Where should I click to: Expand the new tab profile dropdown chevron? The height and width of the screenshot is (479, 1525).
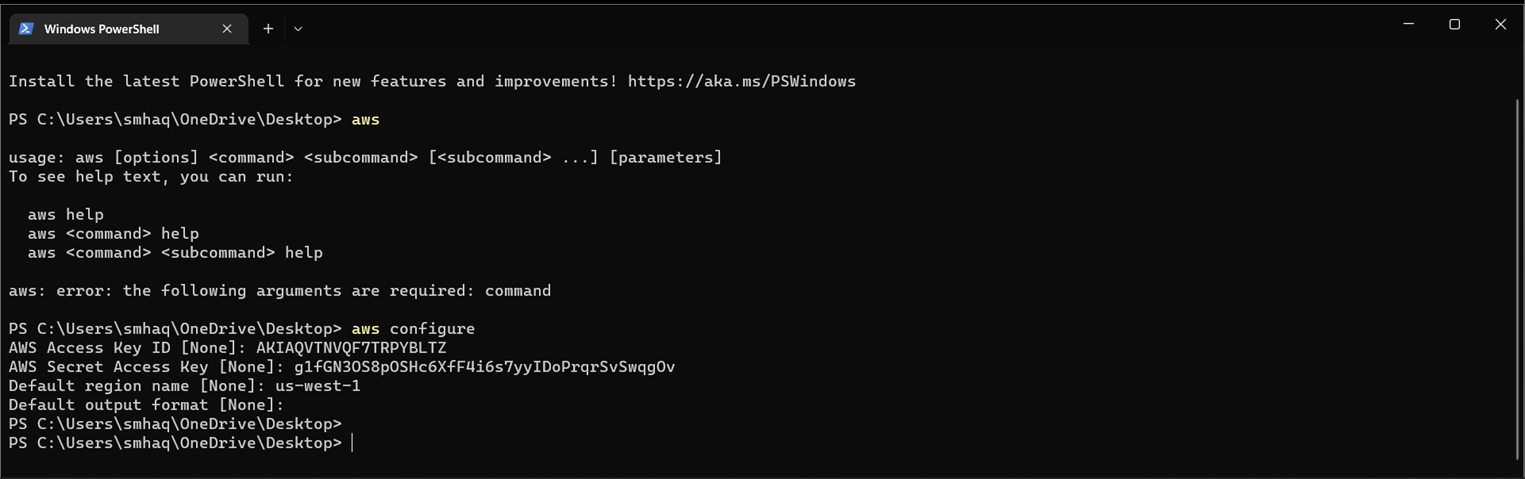pos(298,29)
